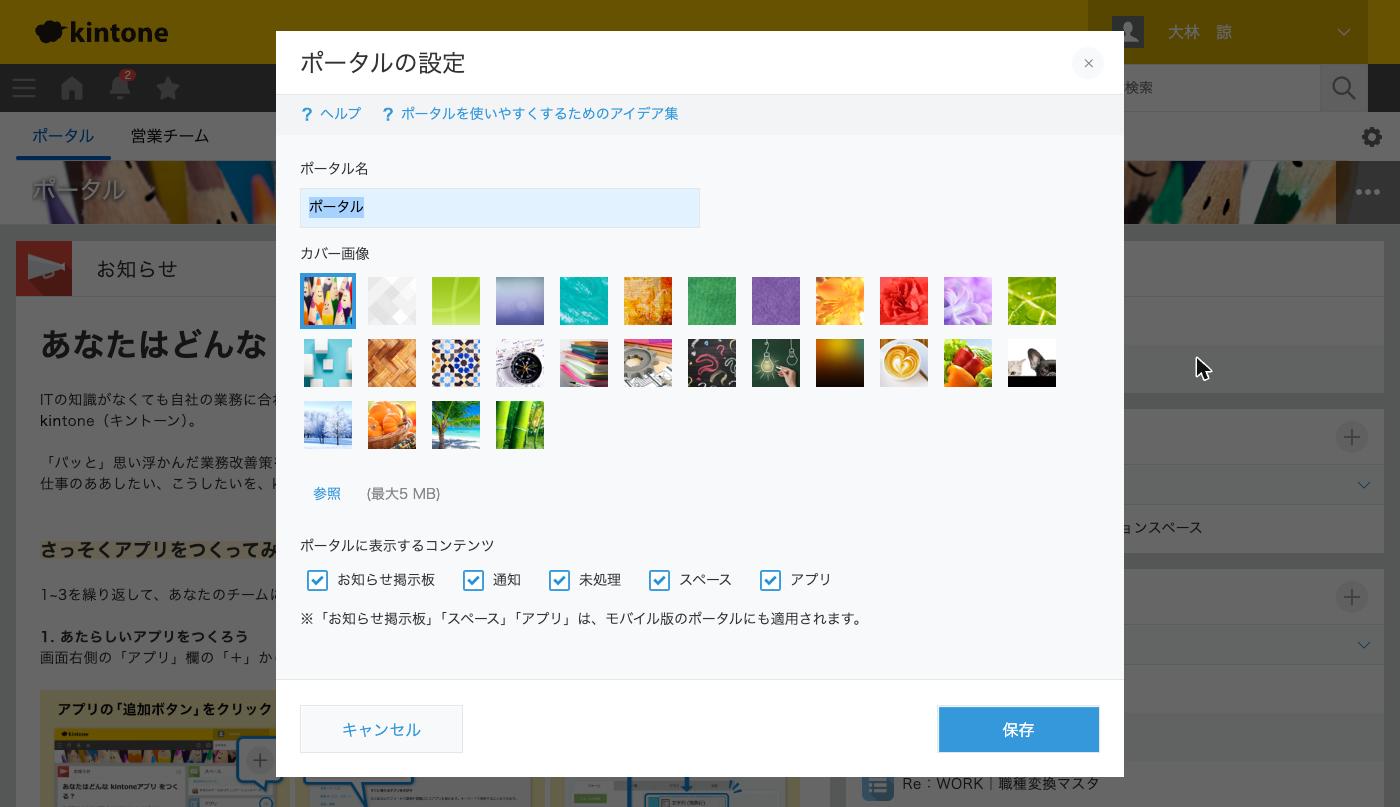Open the hamburger menu icon
The image size is (1400, 807).
tap(24, 88)
